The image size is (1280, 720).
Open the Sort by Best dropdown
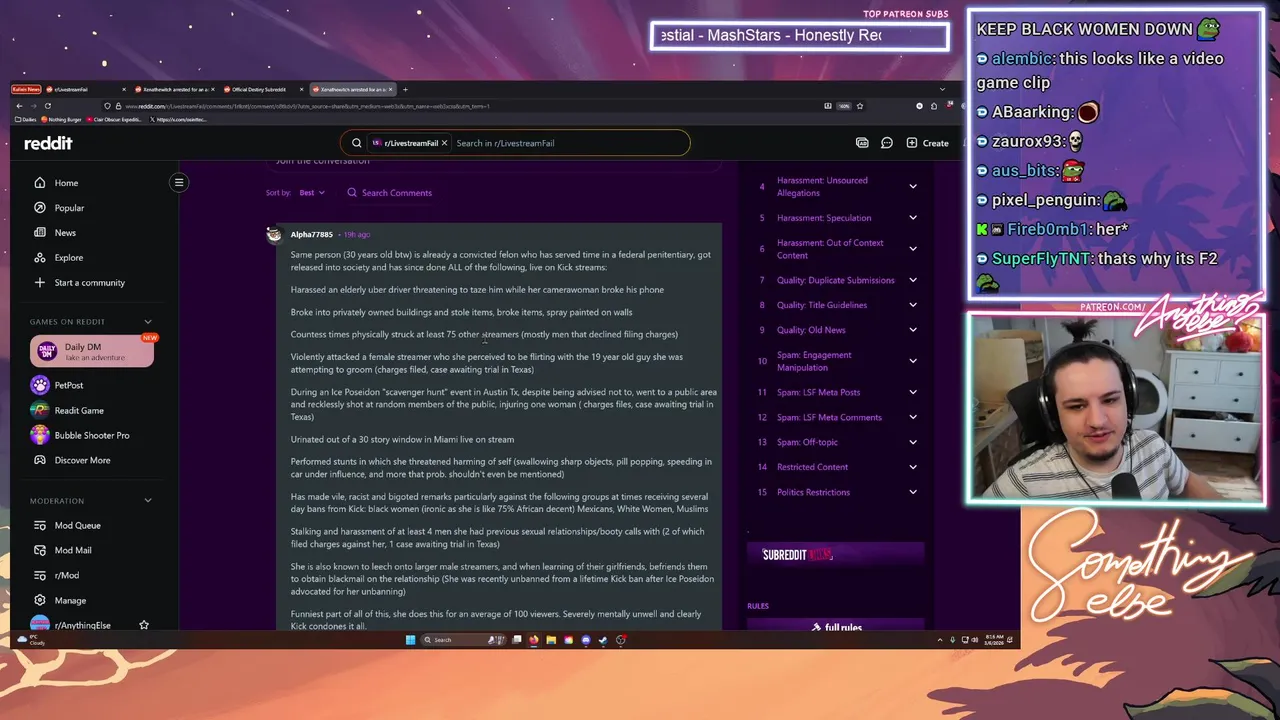pyautogui.click(x=312, y=193)
